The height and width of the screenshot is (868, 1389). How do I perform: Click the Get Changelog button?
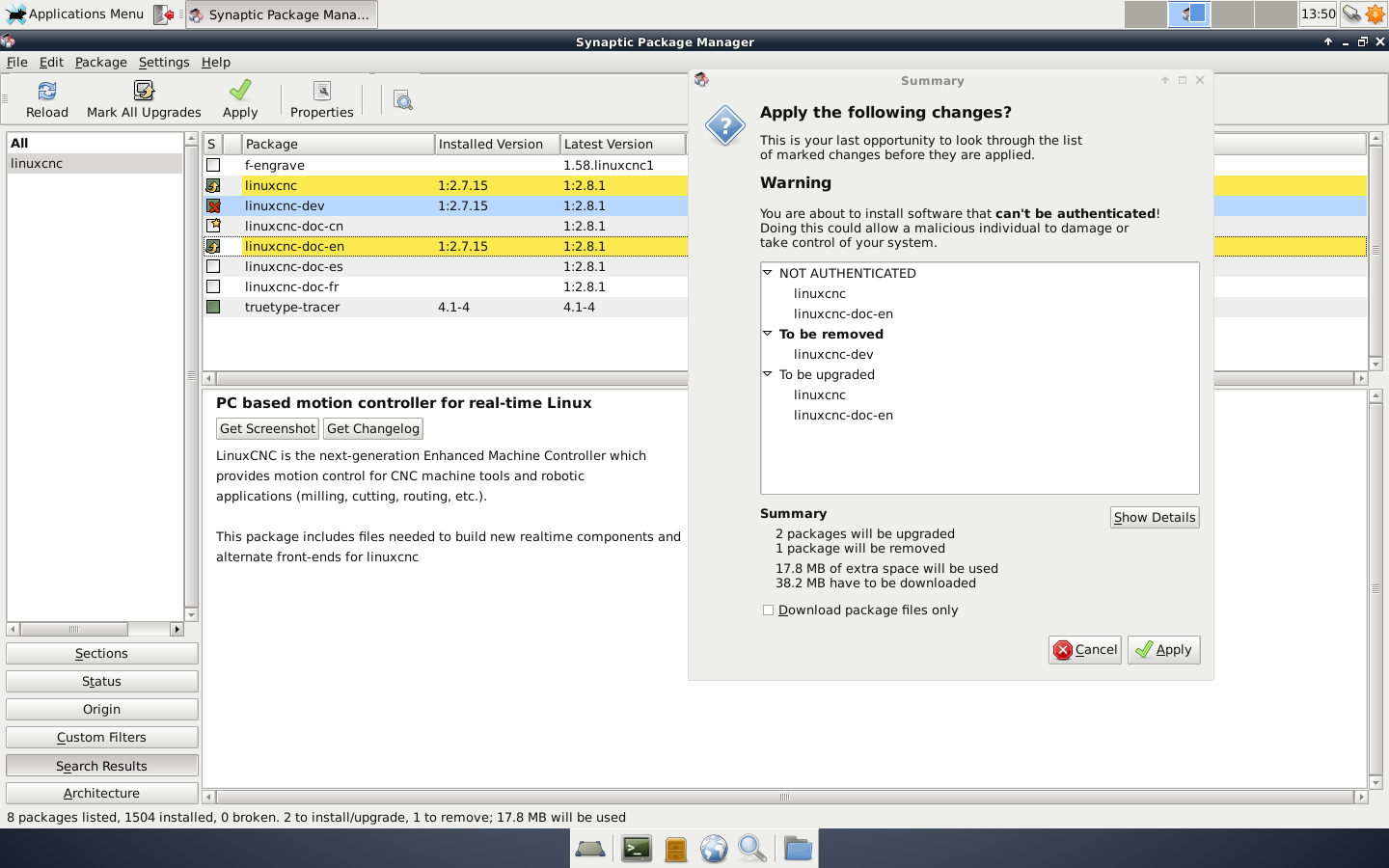point(373,429)
